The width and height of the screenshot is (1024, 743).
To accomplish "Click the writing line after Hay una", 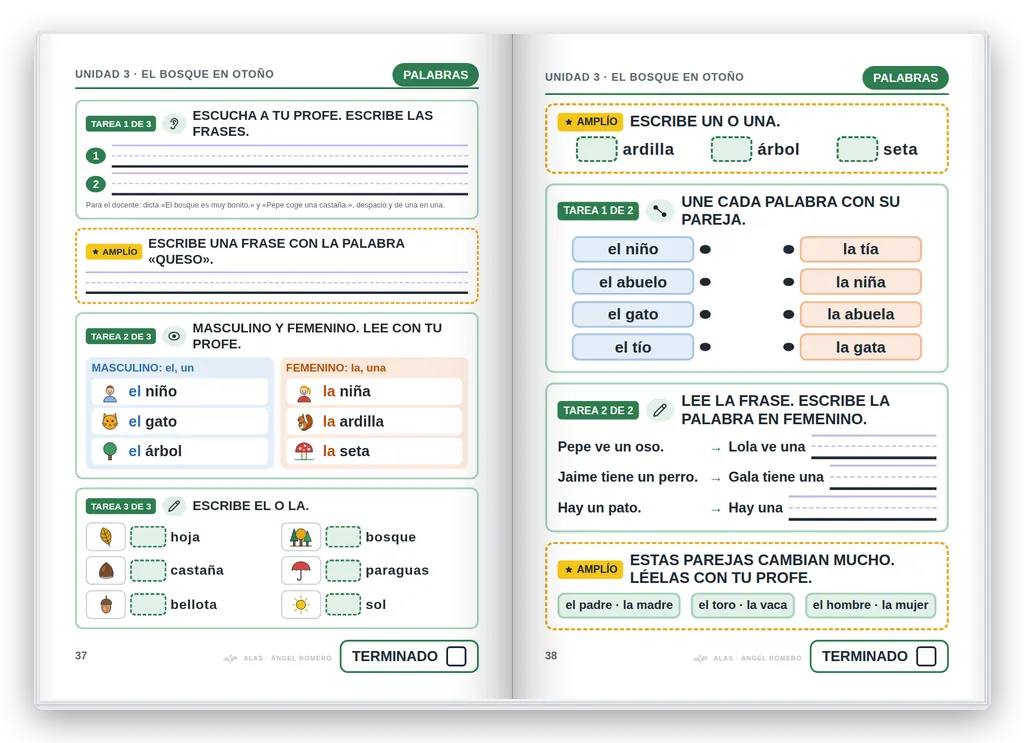I will pyautogui.click(x=862, y=507).
